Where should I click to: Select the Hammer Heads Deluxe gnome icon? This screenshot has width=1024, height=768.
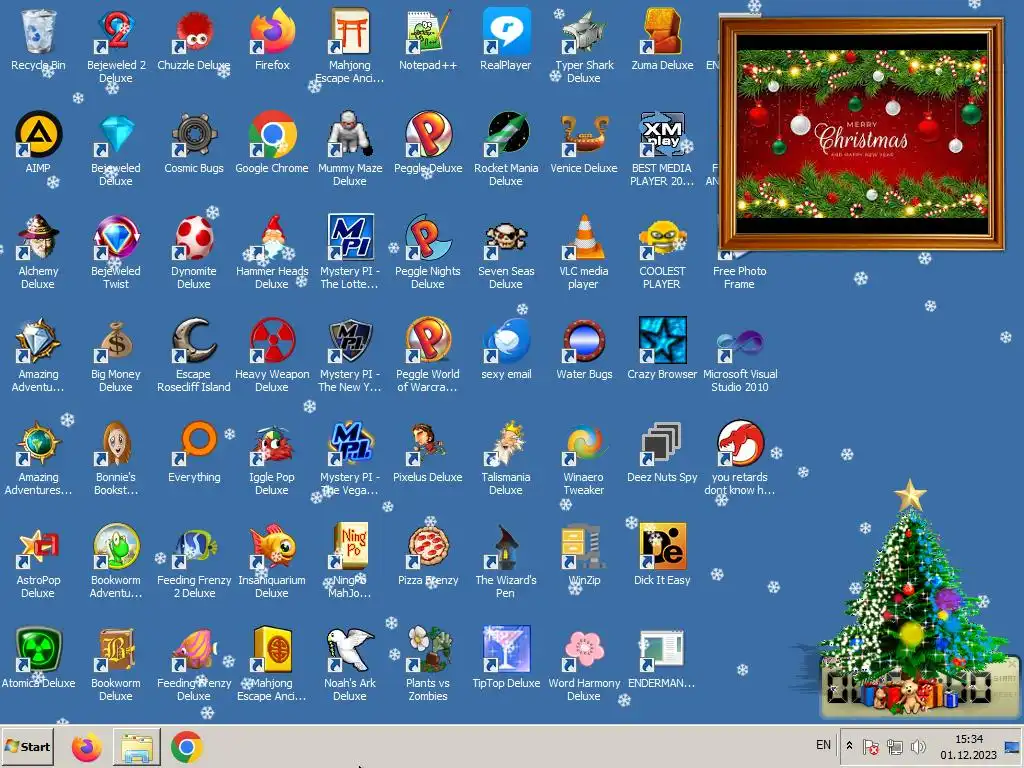(272, 238)
